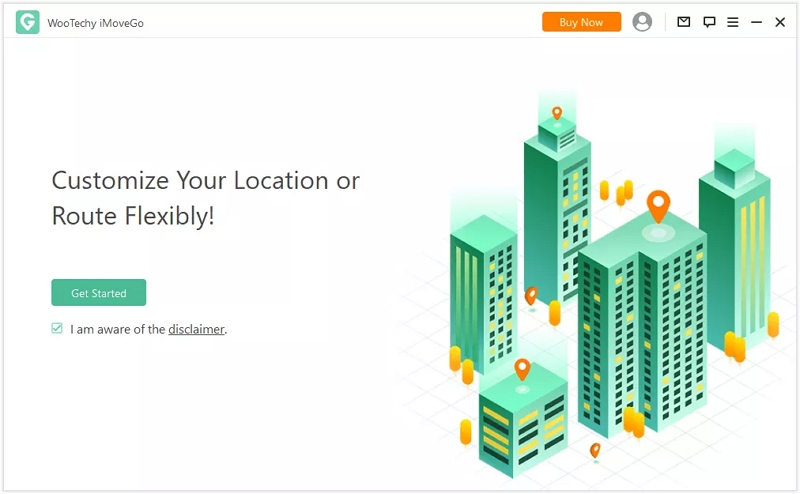Click the Get Started button

(98, 292)
